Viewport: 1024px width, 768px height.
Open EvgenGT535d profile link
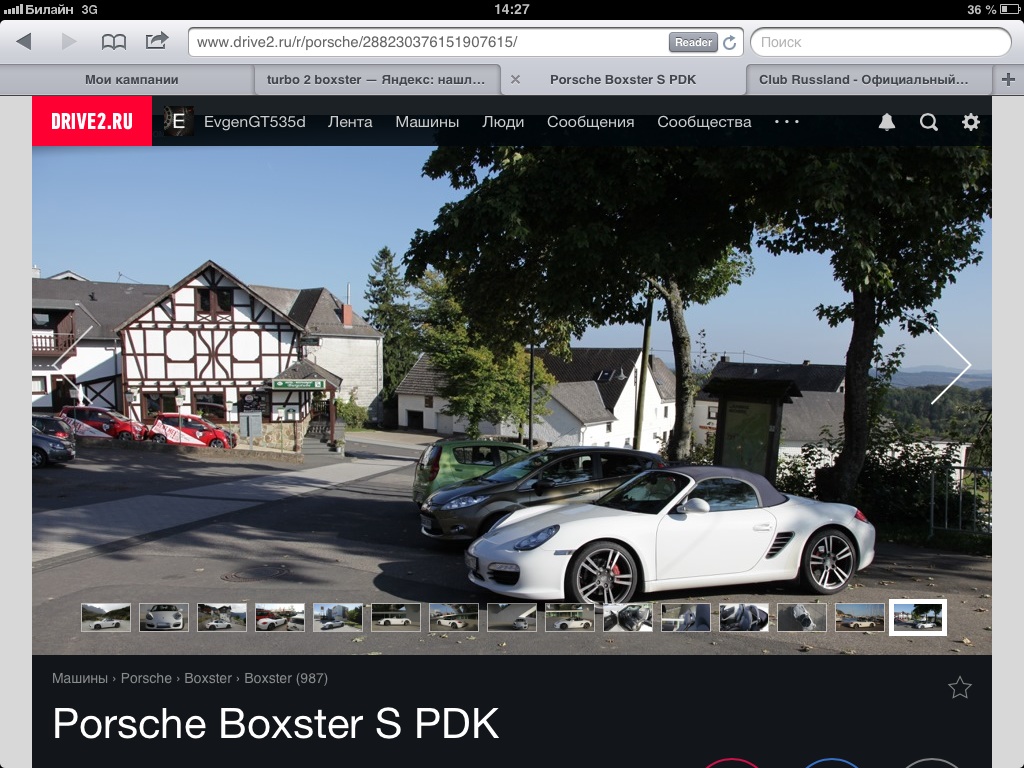255,122
